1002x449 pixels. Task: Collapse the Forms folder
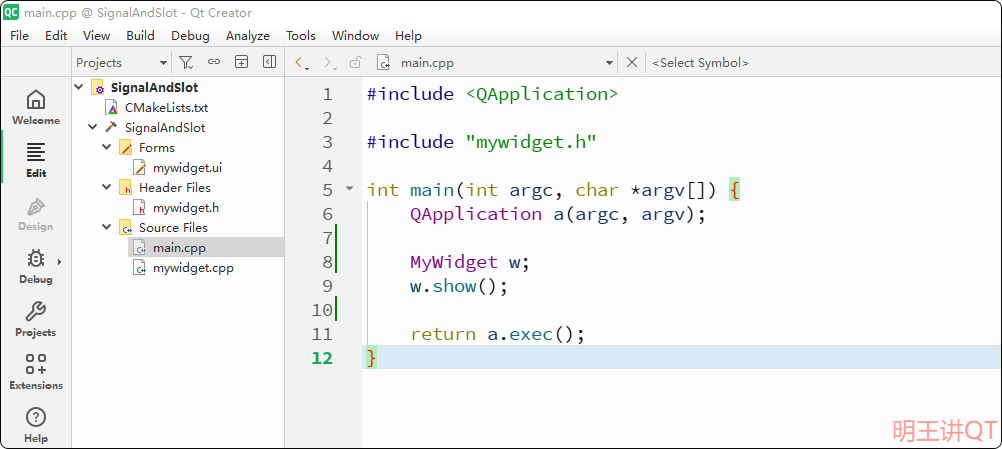107,148
